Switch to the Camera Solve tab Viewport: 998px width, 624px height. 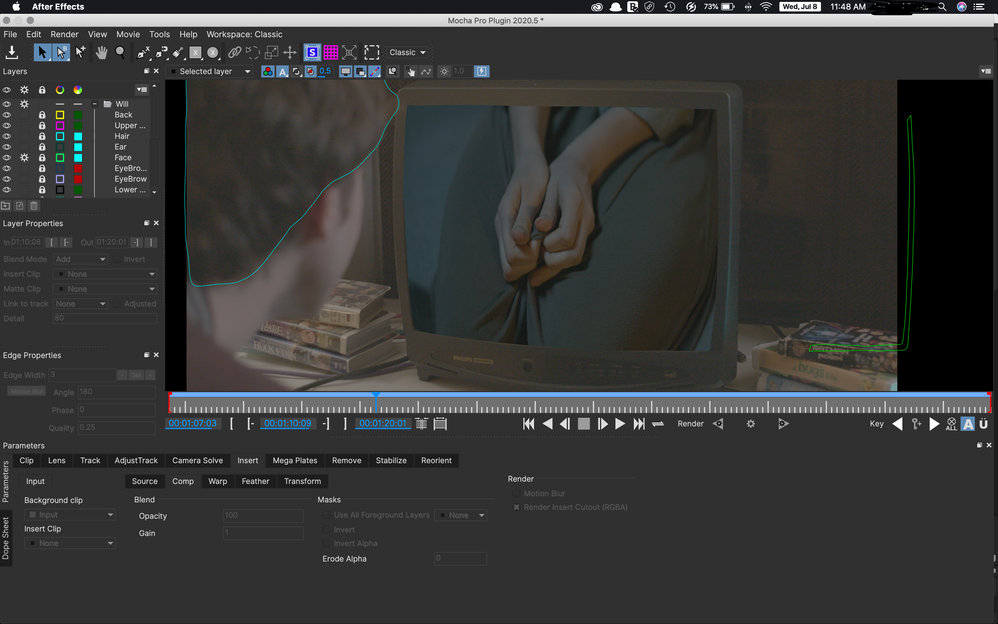(x=197, y=460)
